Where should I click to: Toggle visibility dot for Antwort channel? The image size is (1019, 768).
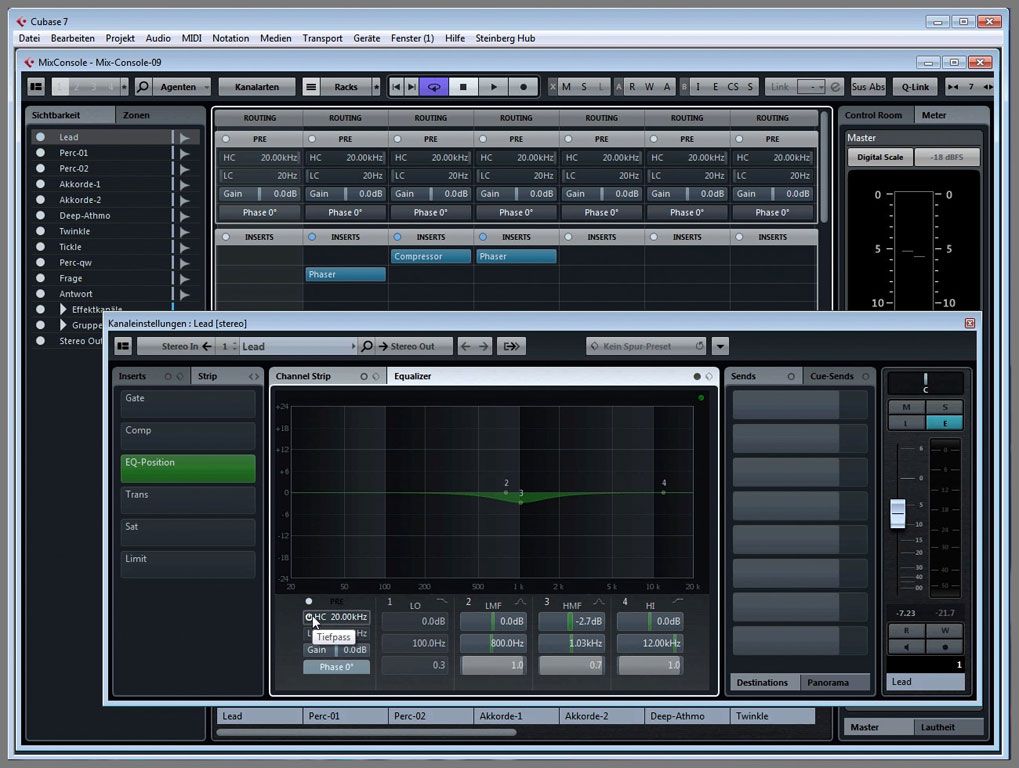coord(40,294)
